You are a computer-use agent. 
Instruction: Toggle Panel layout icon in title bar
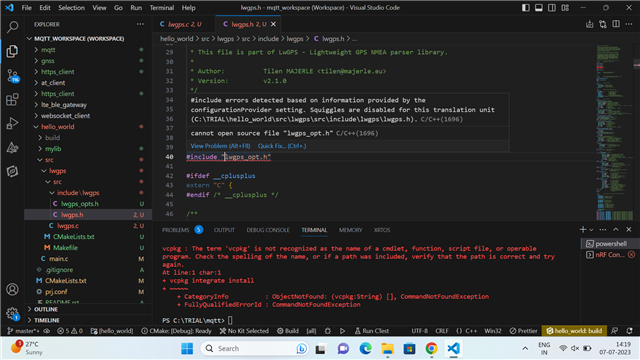539,8
